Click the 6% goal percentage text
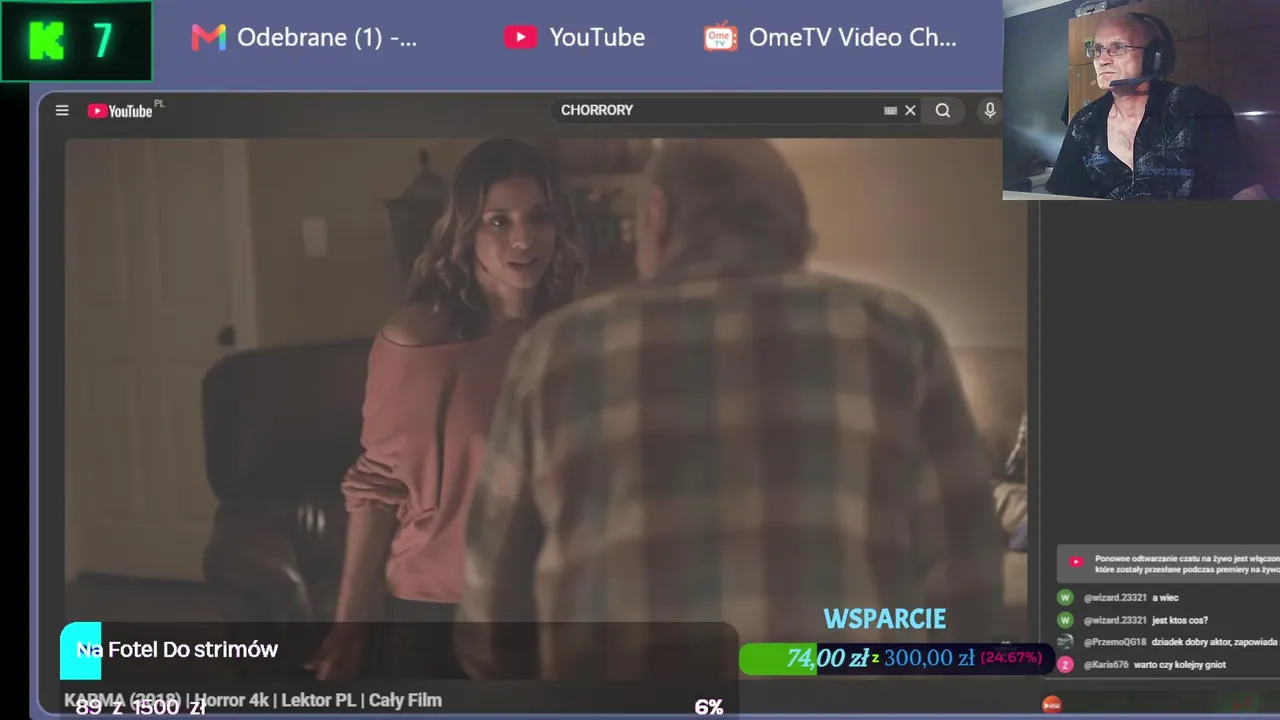This screenshot has height=720, width=1280. click(708, 707)
